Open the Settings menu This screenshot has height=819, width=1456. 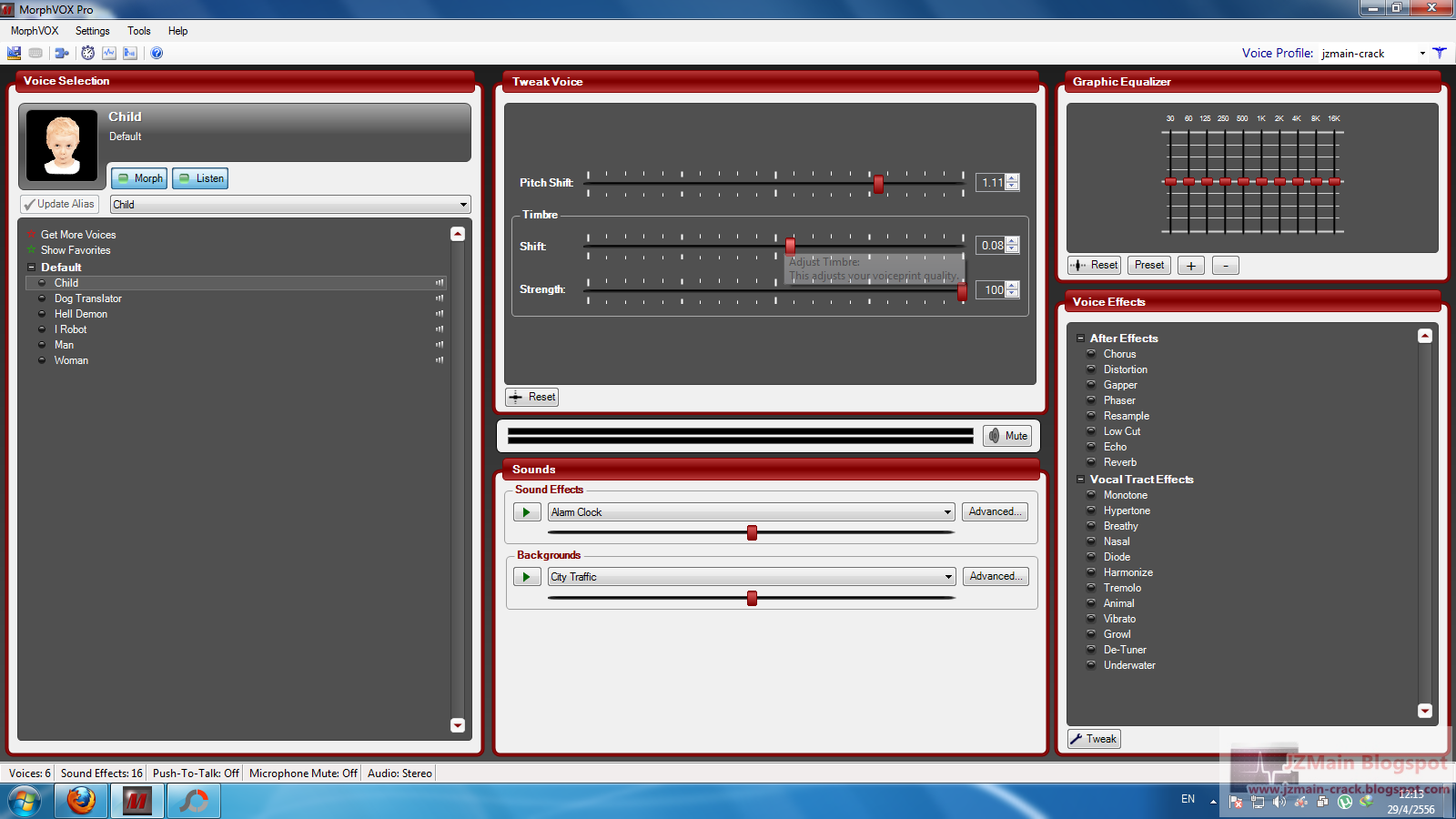tap(92, 30)
